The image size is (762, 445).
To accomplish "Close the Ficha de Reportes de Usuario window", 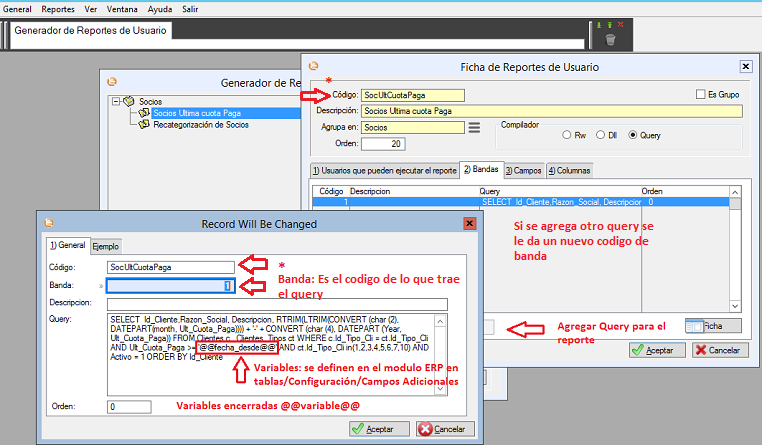I will pos(744,67).
